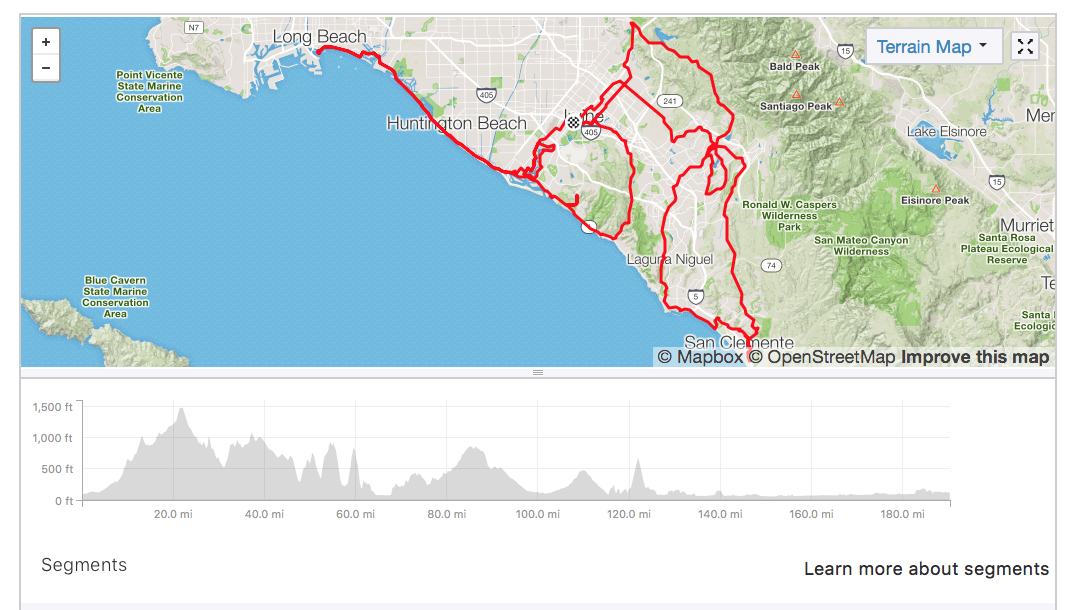
Task: Click the elevation peak near 20 miles
Action: (181, 410)
